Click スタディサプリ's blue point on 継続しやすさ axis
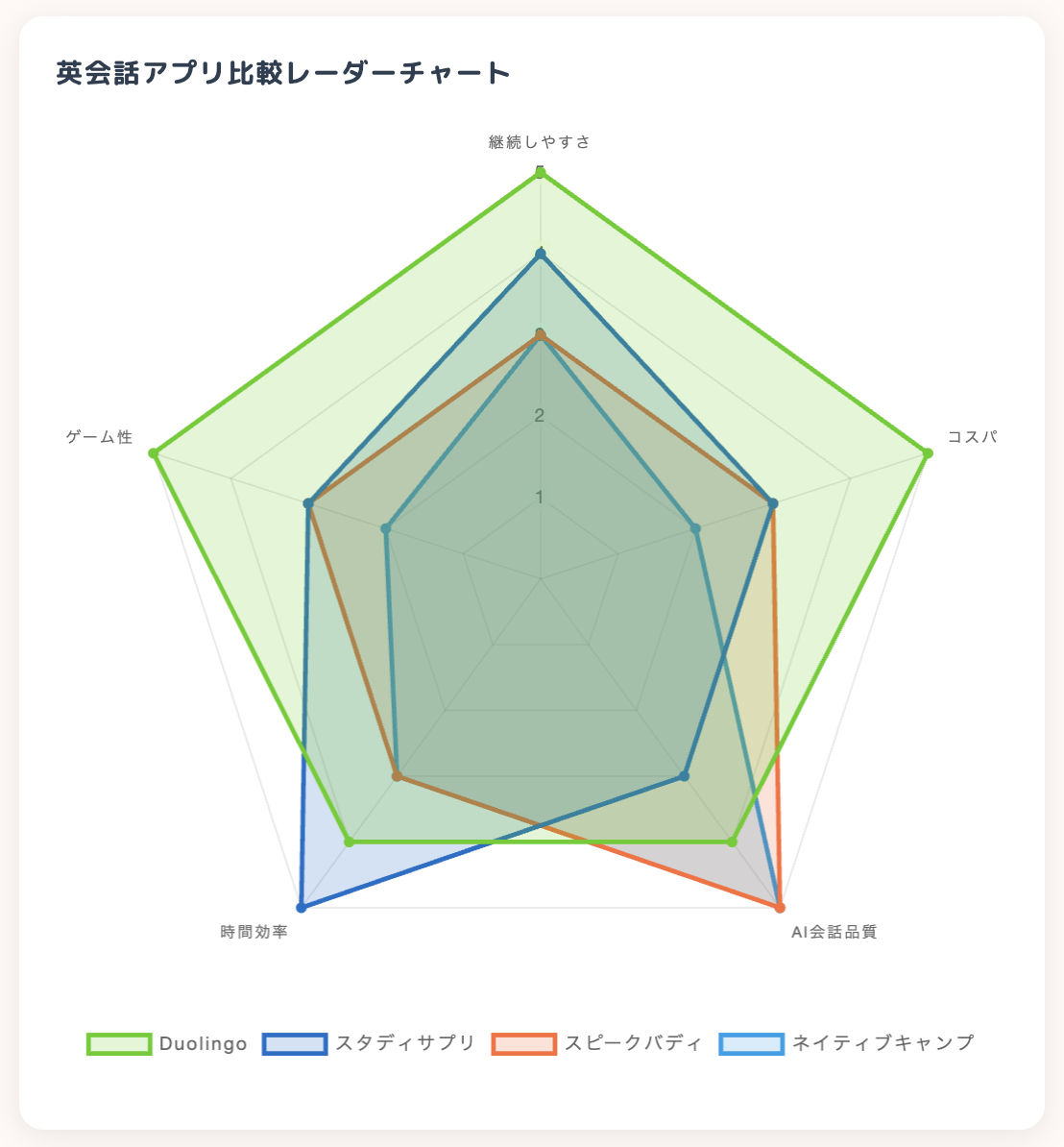The height and width of the screenshot is (1147, 1064). pos(541,254)
